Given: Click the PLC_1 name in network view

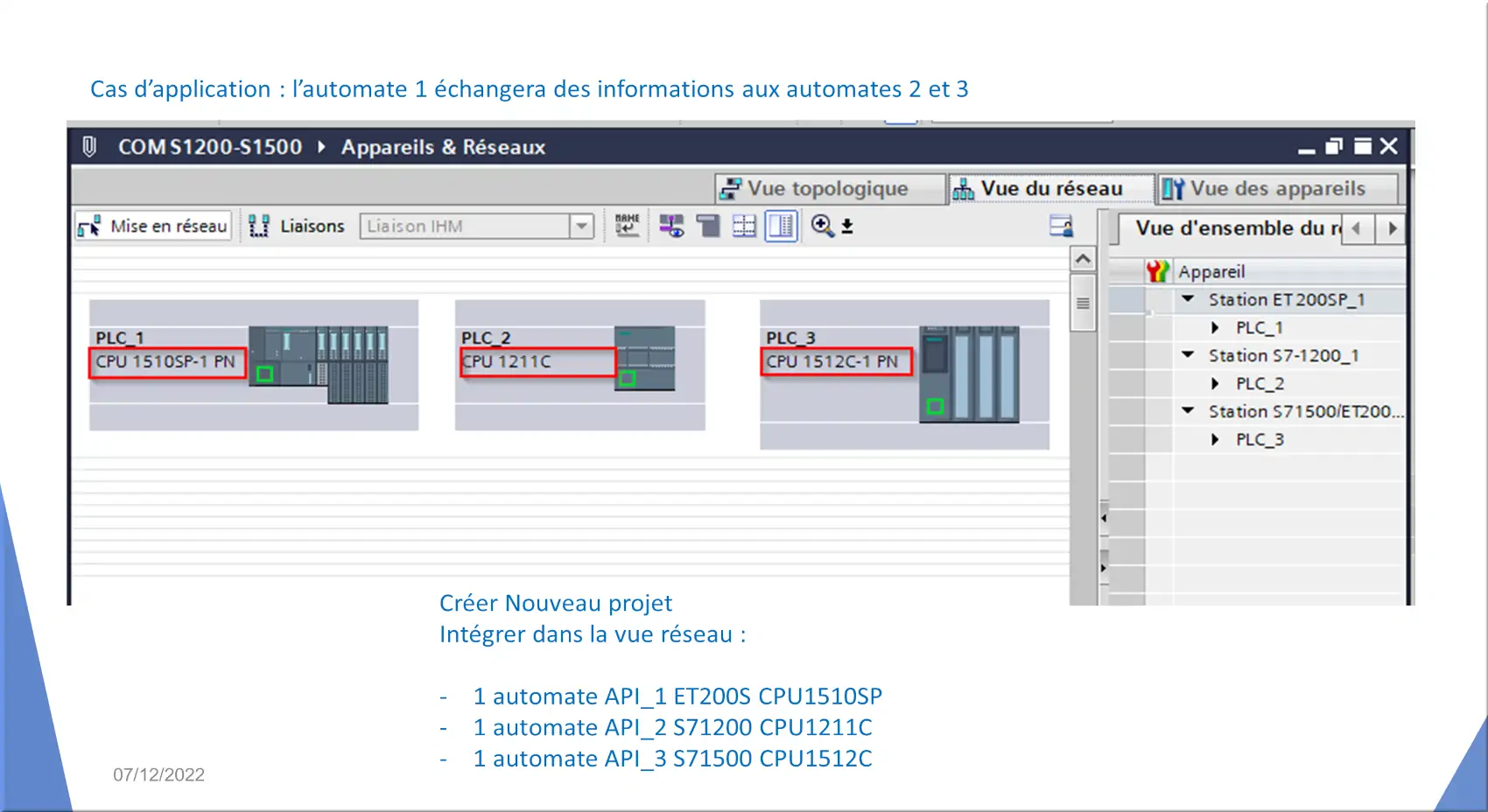Looking at the screenshot, I should click(x=120, y=338).
